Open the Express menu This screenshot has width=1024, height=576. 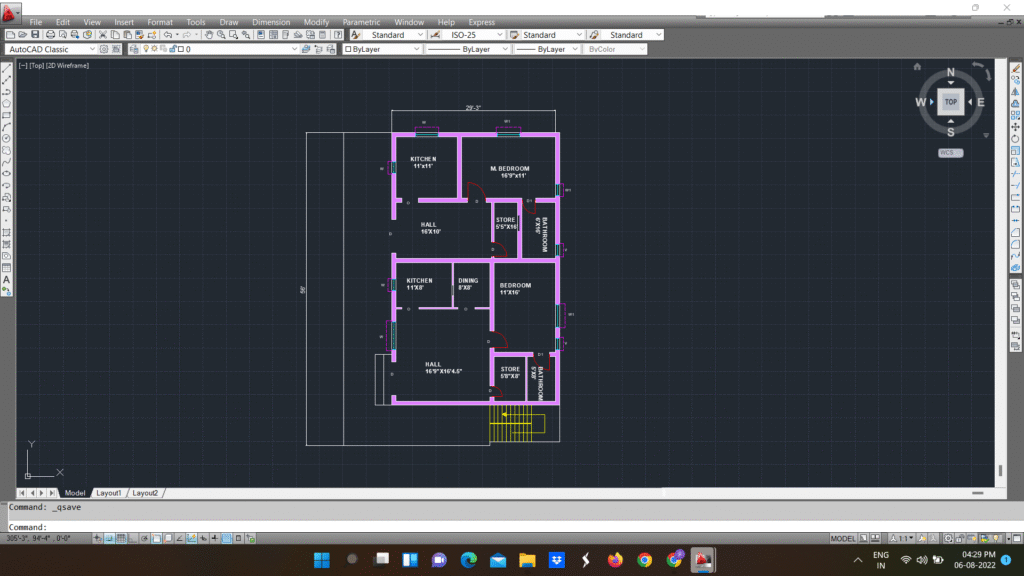pos(481,22)
